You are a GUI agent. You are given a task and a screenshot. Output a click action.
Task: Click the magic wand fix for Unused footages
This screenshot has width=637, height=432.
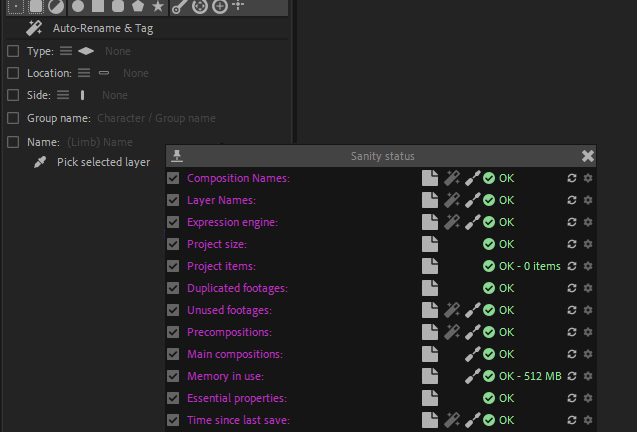tap(452, 310)
